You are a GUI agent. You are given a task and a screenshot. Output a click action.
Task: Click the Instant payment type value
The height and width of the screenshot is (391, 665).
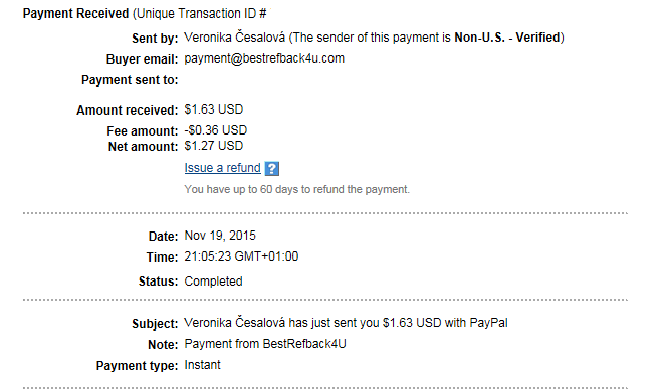(x=202, y=365)
